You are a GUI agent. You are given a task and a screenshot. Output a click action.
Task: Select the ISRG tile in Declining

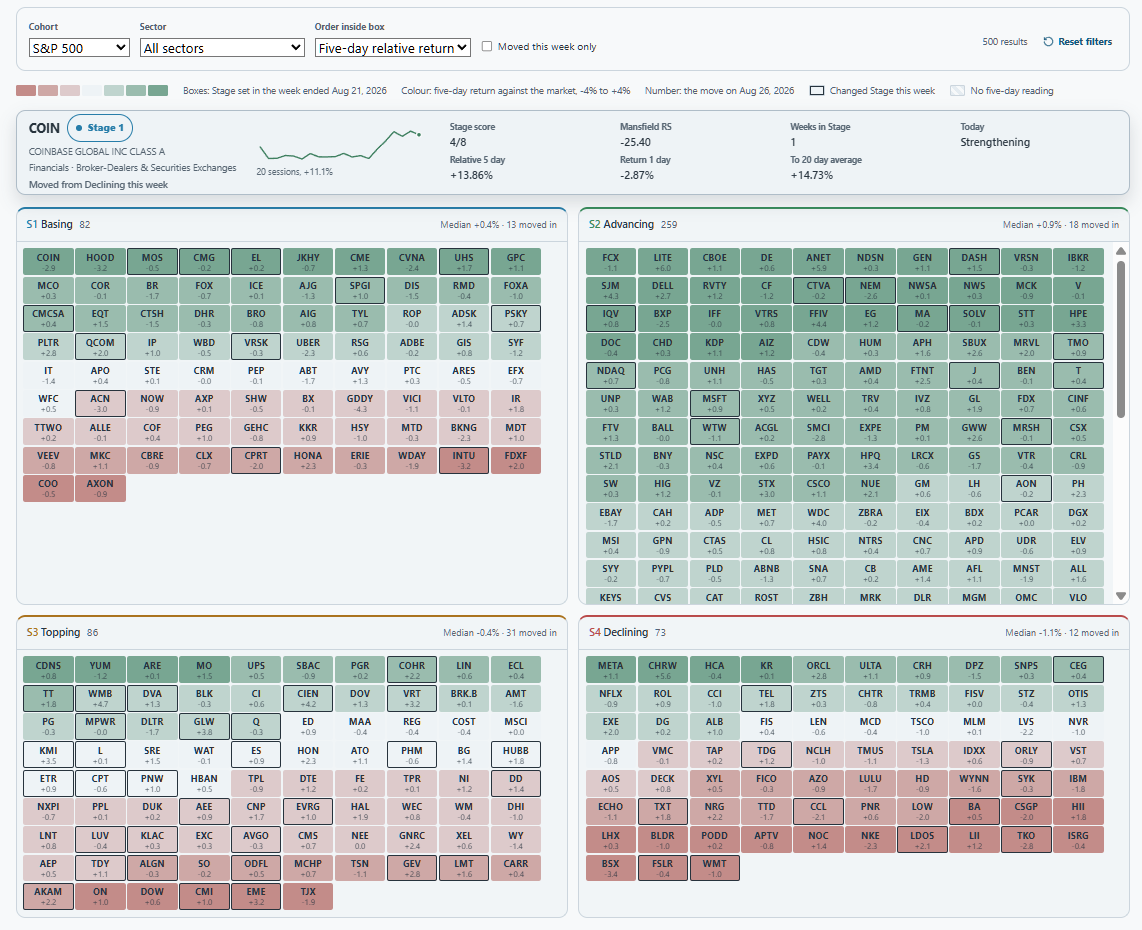[x=1078, y=840]
